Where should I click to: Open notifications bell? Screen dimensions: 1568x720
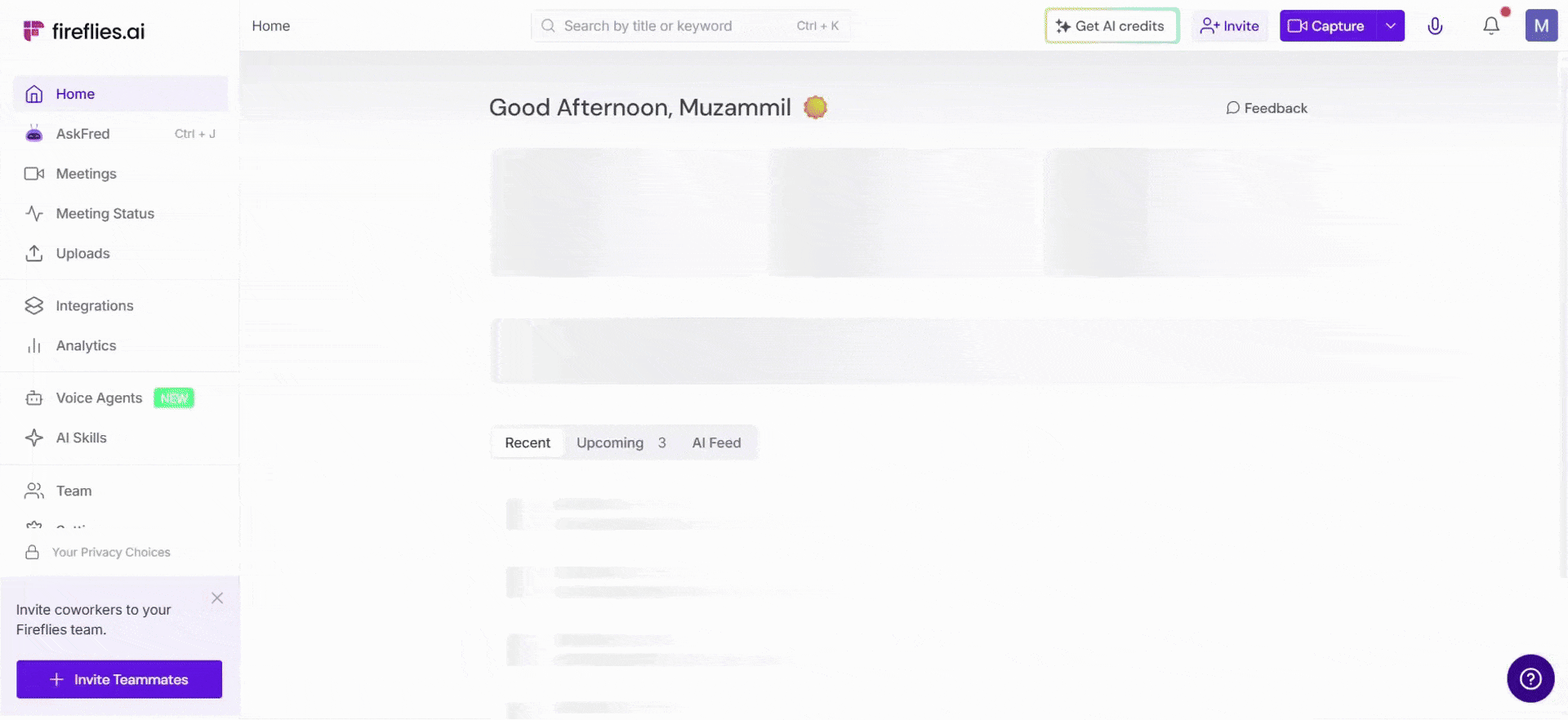pos(1491,26)
